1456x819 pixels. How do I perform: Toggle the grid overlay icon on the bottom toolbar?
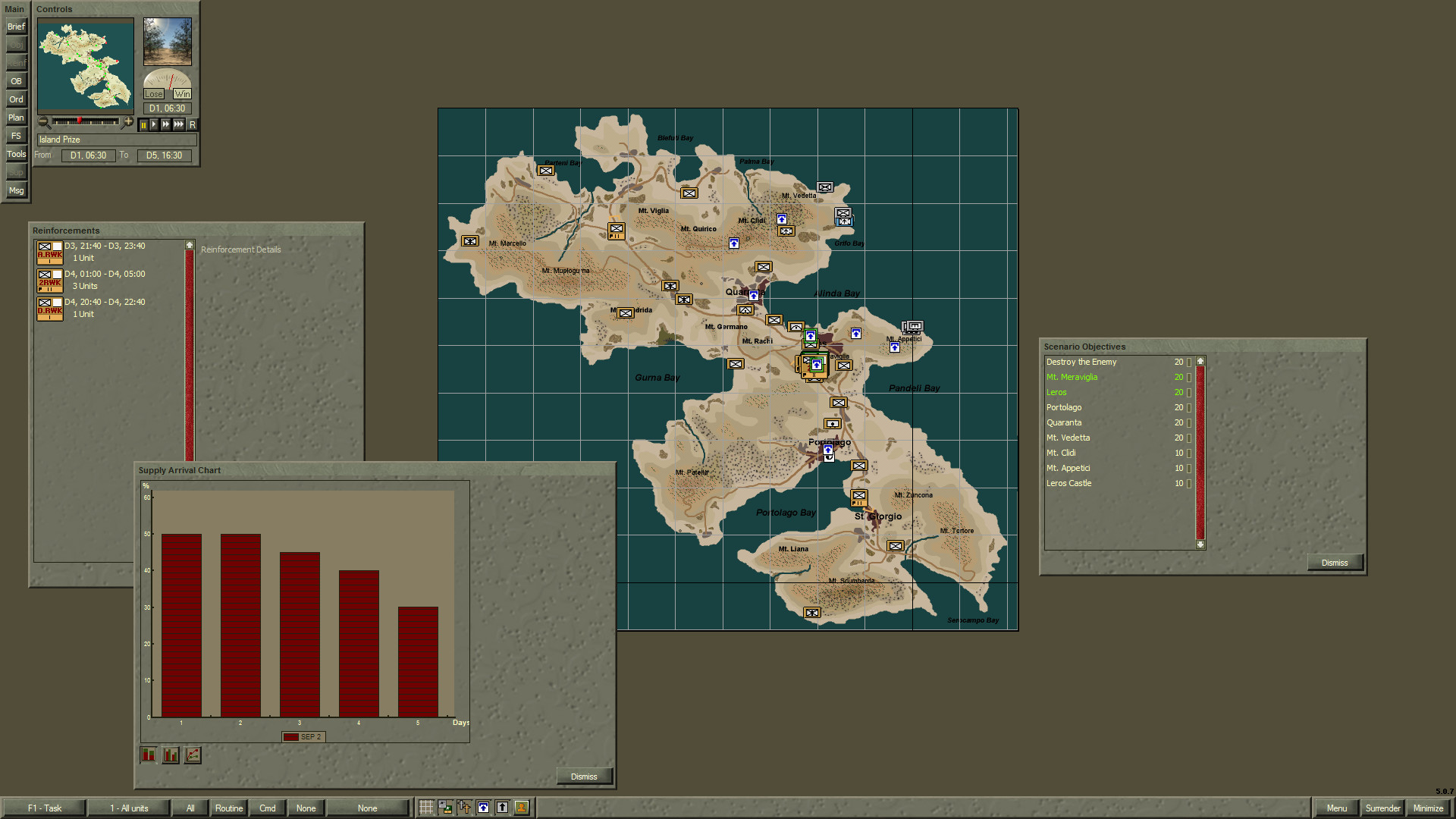coord(426,807)
